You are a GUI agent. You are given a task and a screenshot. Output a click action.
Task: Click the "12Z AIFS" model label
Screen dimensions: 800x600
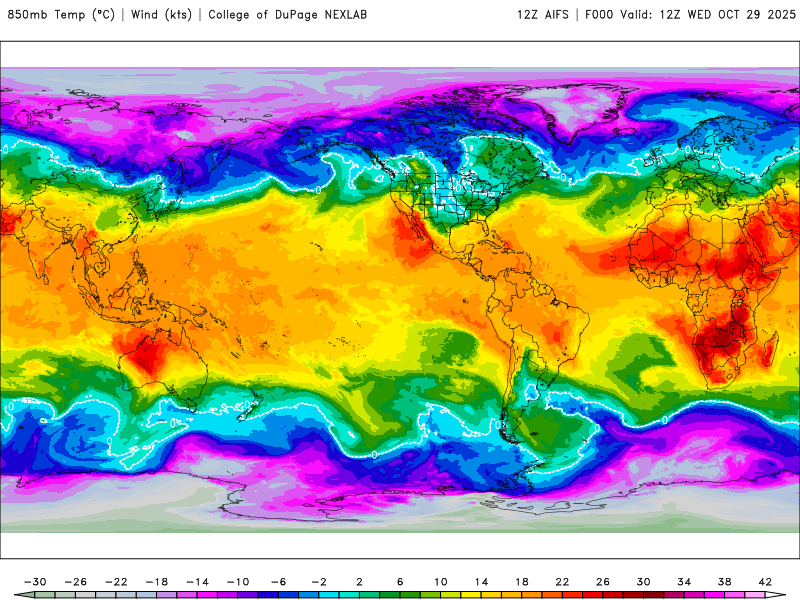click(x=542, y=15)
